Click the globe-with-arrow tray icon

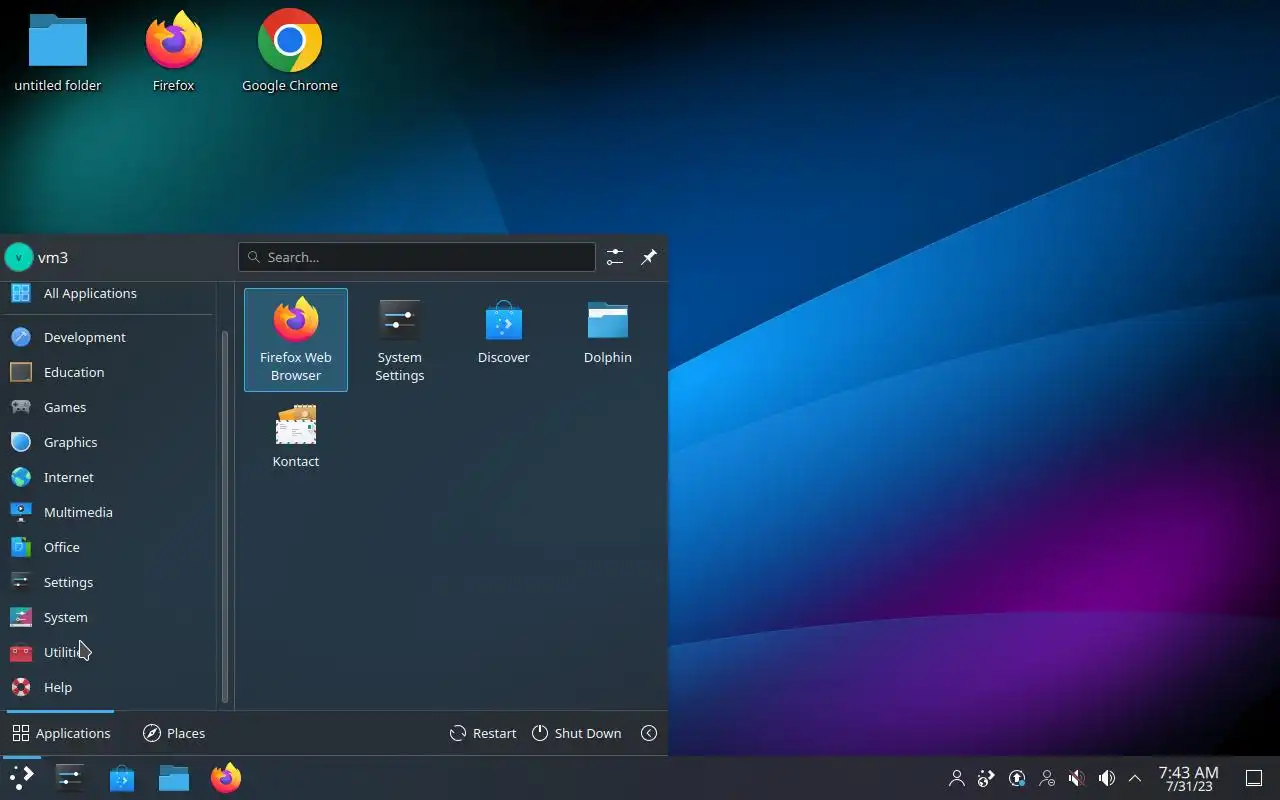point(987,778)
